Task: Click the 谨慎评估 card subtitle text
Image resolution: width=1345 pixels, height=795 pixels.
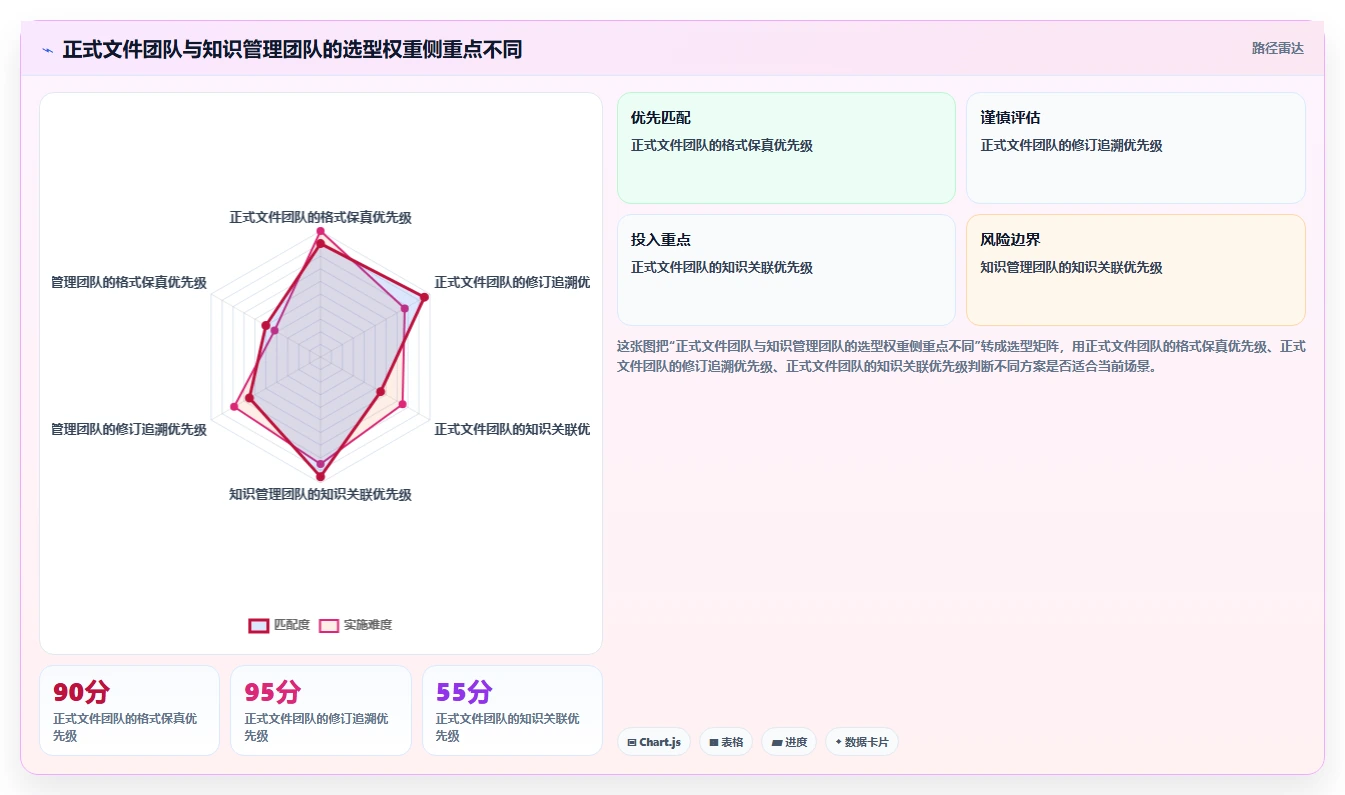Action: (1071, 146)
